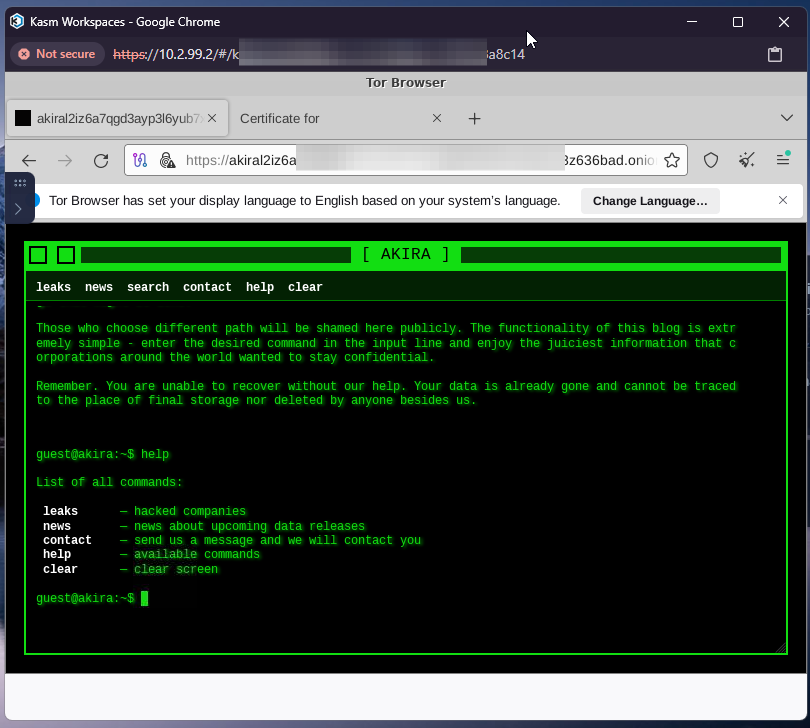Select clear in the AKIRA menu bar

(305, 287)
